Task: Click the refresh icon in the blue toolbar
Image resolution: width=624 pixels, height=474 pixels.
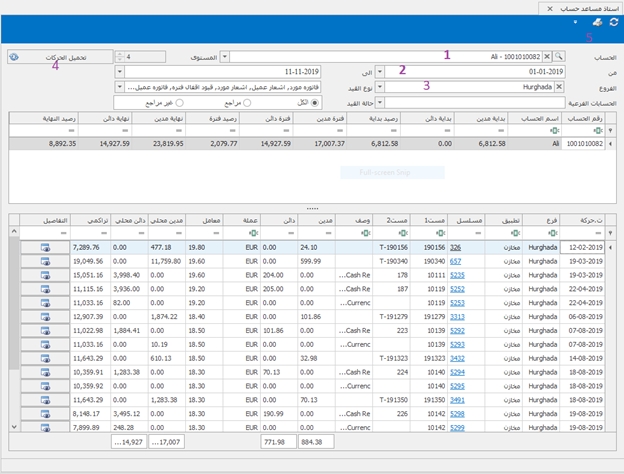Action: click(x=613, y=22)
